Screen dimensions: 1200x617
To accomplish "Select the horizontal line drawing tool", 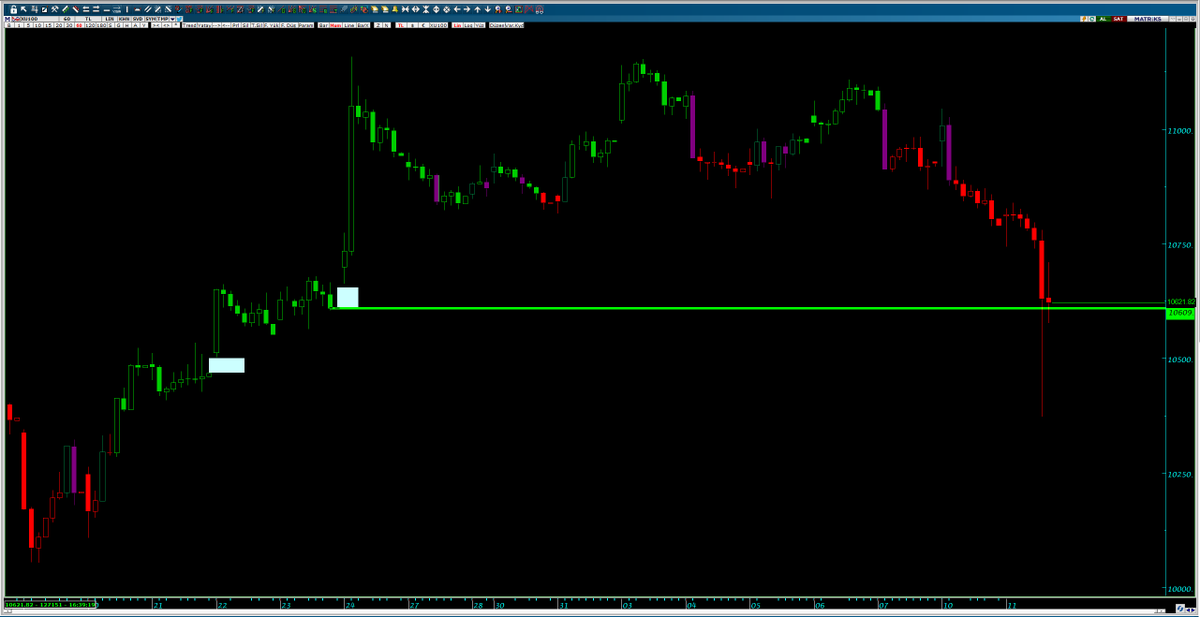I will pyautogui.click(x=107, y=10).
